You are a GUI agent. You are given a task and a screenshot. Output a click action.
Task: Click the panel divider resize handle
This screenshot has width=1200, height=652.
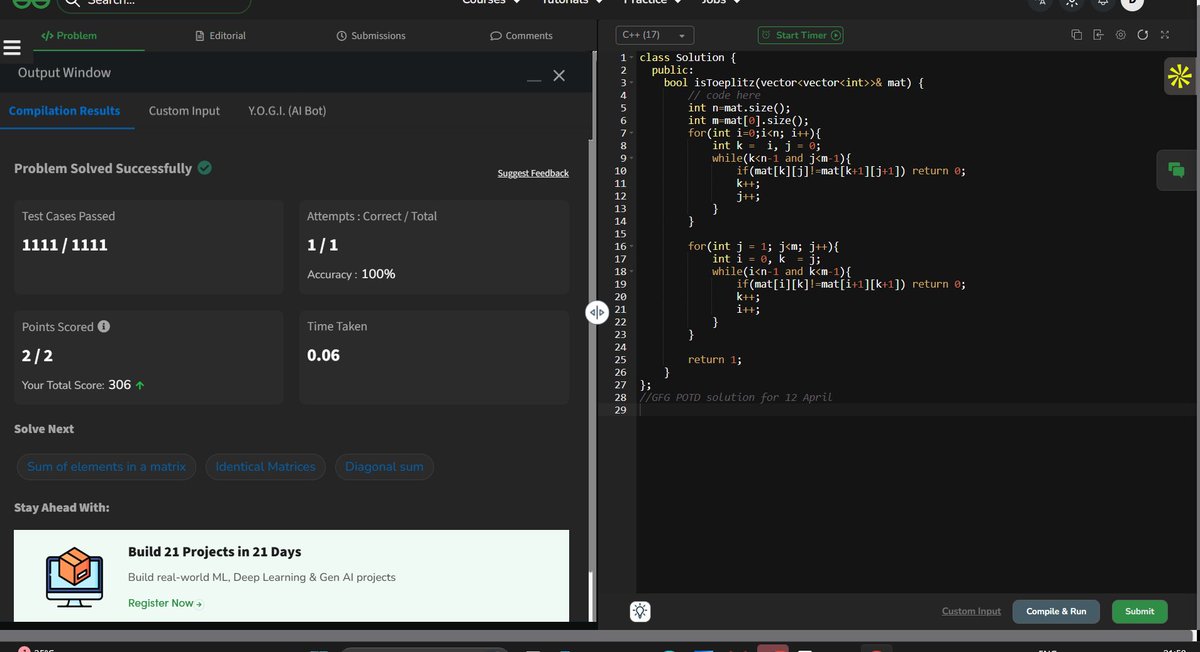597,312
